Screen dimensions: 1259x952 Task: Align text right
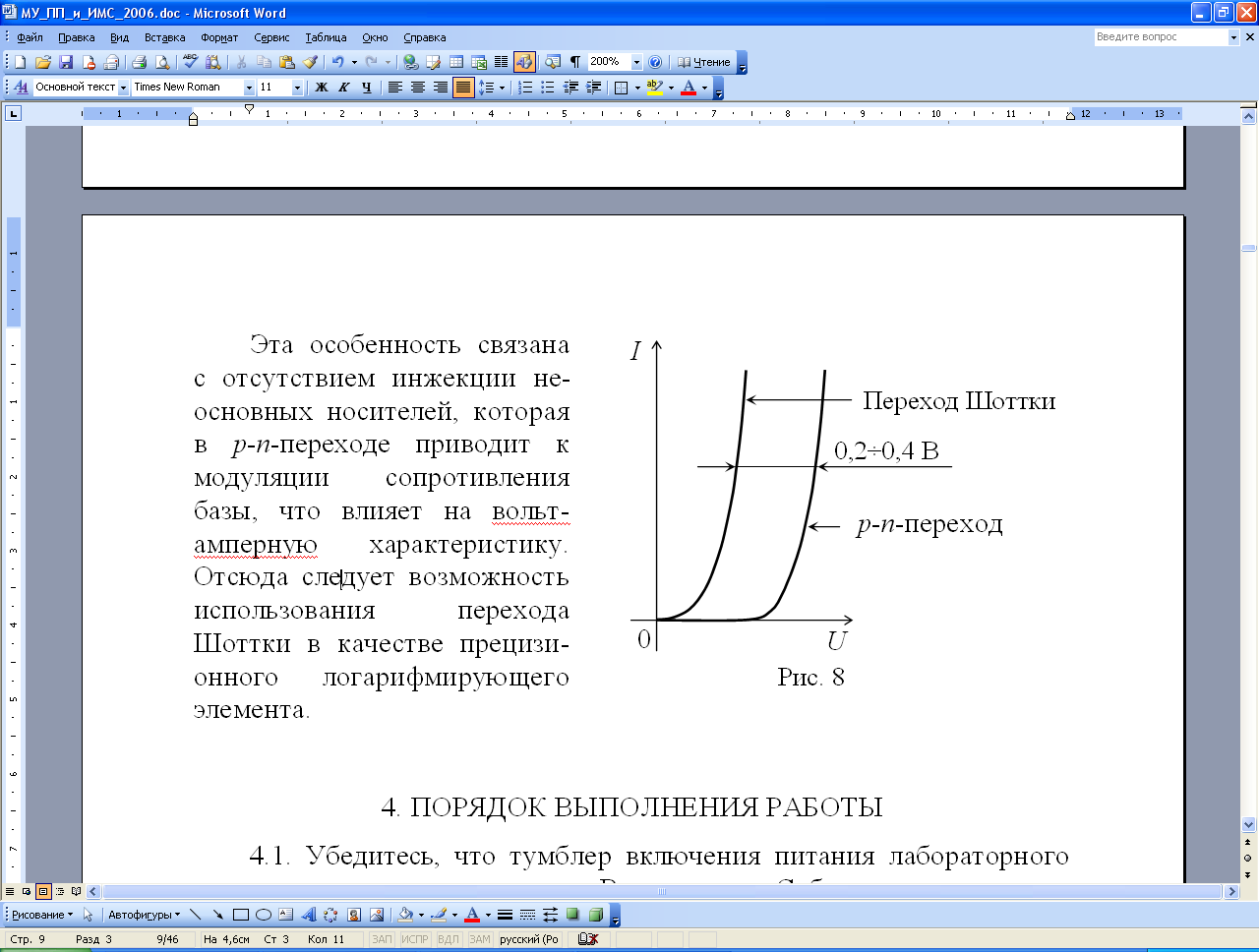tap(441, 88)
